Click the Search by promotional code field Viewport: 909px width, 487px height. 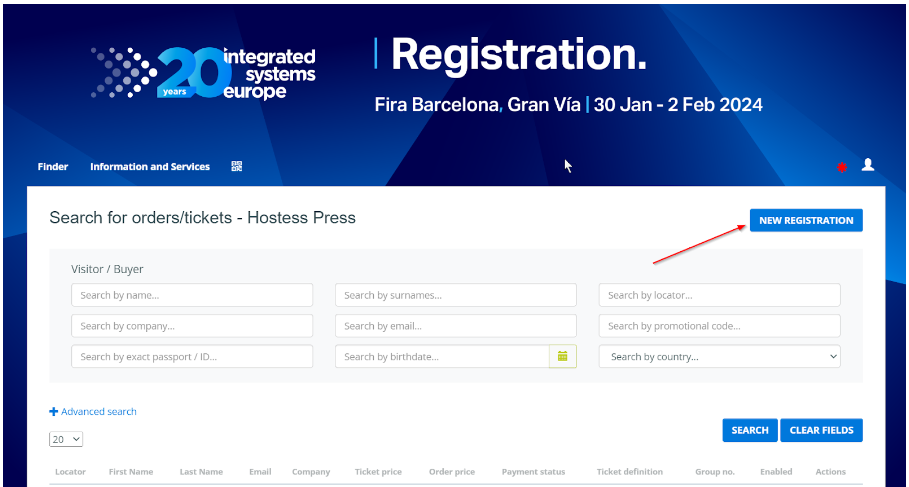(x=719, y=326)
